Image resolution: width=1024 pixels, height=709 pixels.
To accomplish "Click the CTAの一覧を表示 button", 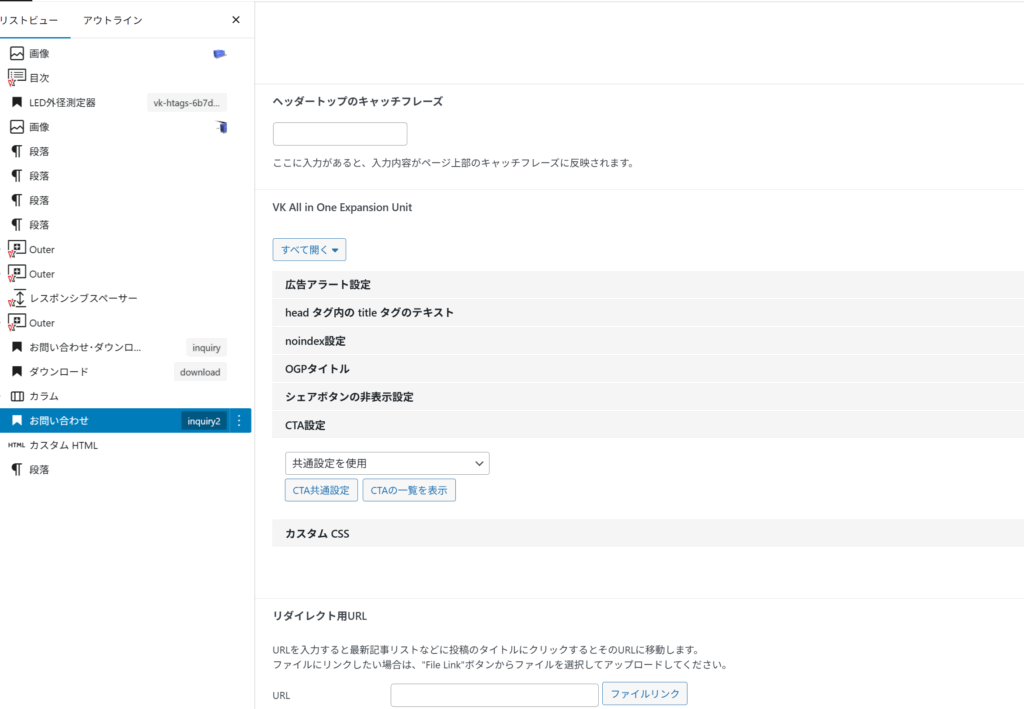I will tap(409, 490).
